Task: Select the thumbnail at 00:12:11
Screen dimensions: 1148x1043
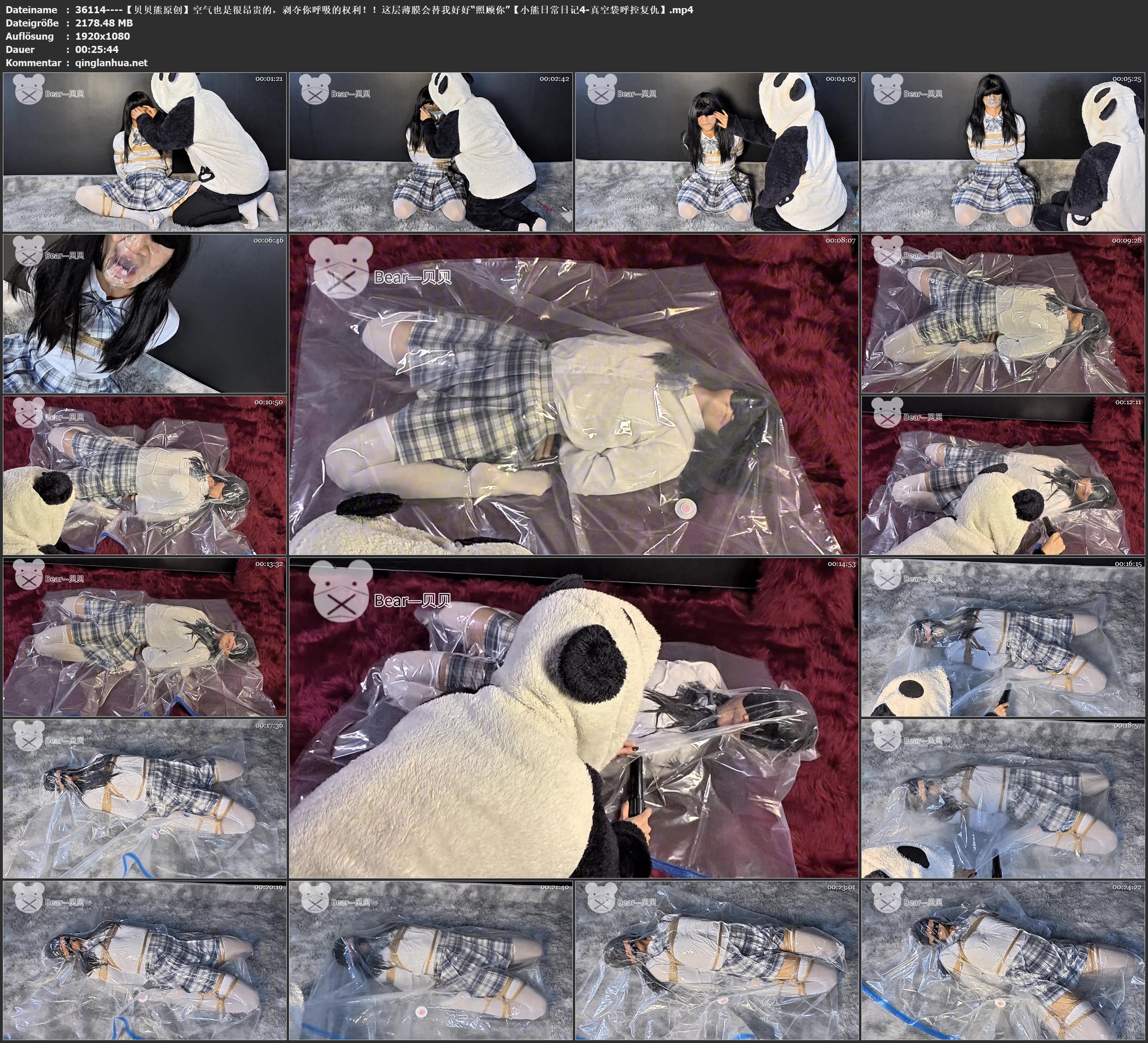Action: pos(1003,475)
